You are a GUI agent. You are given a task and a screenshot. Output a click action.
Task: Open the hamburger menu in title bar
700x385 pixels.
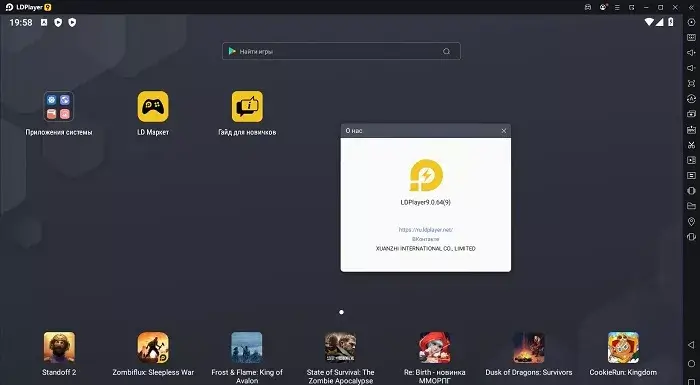point(617,7)
